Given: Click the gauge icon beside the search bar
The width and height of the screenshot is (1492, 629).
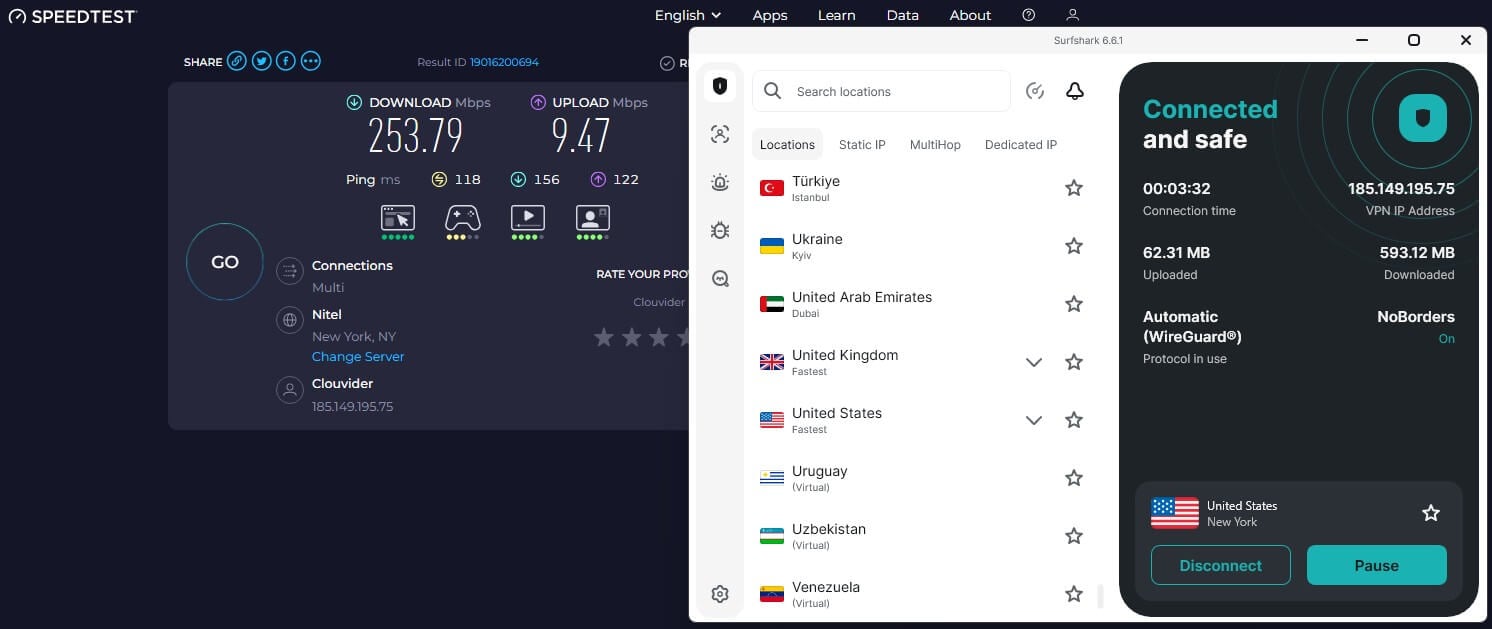Looking at the screenshot, I should coord(1035,90).
